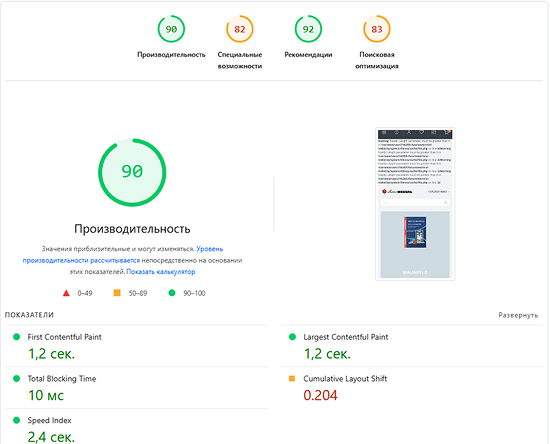The width and height of the screenshot is (550, 444).
Task: Select the Cumulative Layout Shift metric label
Action: pos(345,378)
